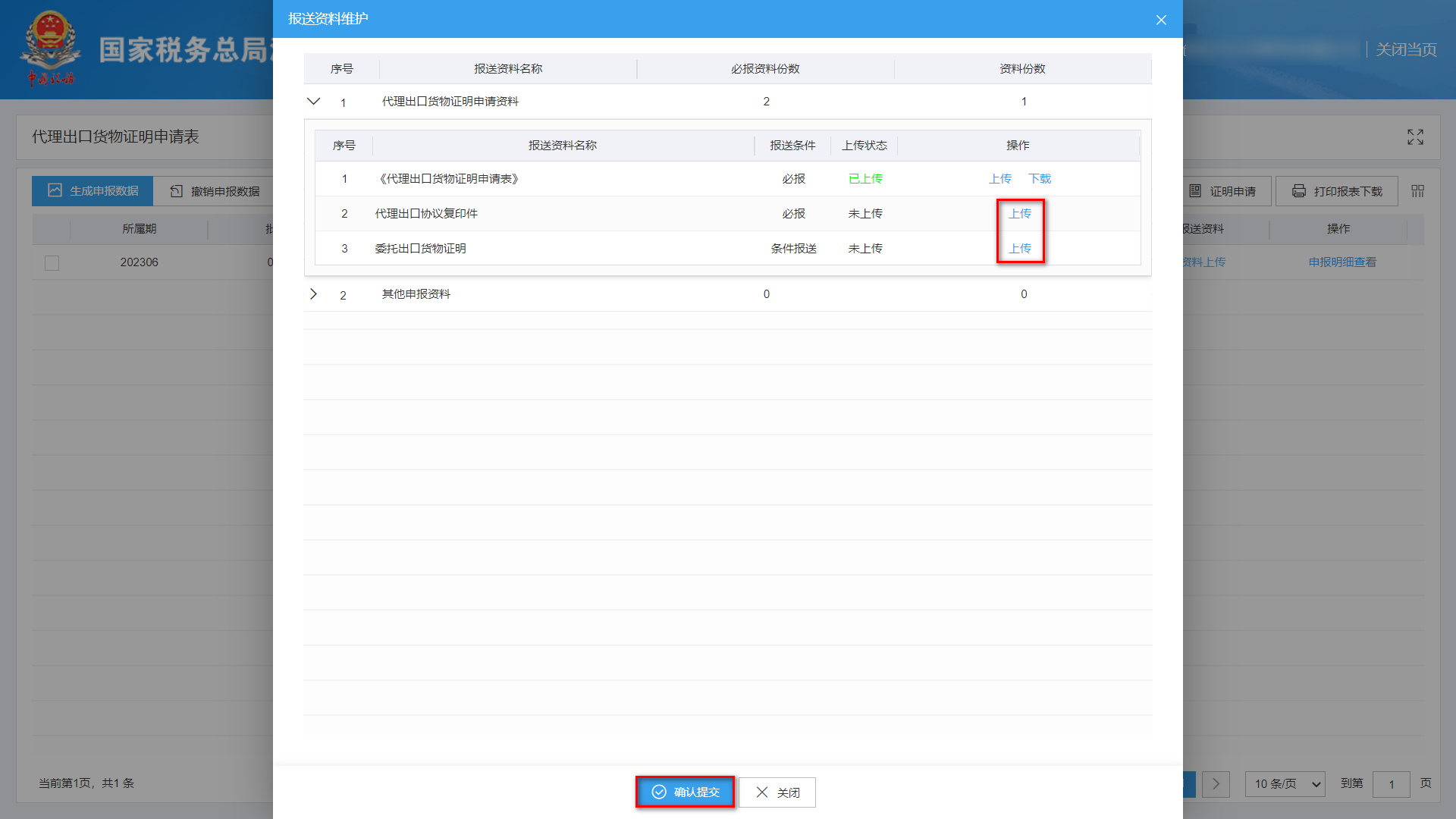
Task: Click the page number input field
Action: point(1391,783)
